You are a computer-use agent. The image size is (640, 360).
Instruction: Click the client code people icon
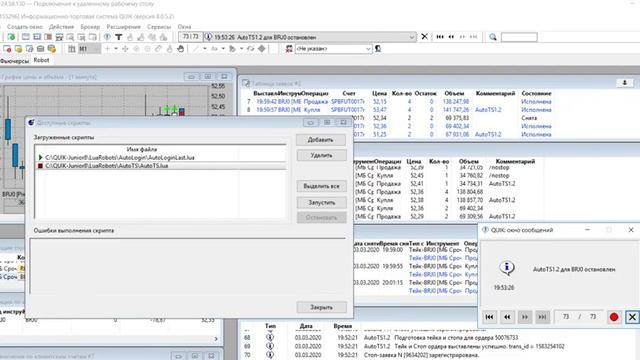[x=289, y=49]
